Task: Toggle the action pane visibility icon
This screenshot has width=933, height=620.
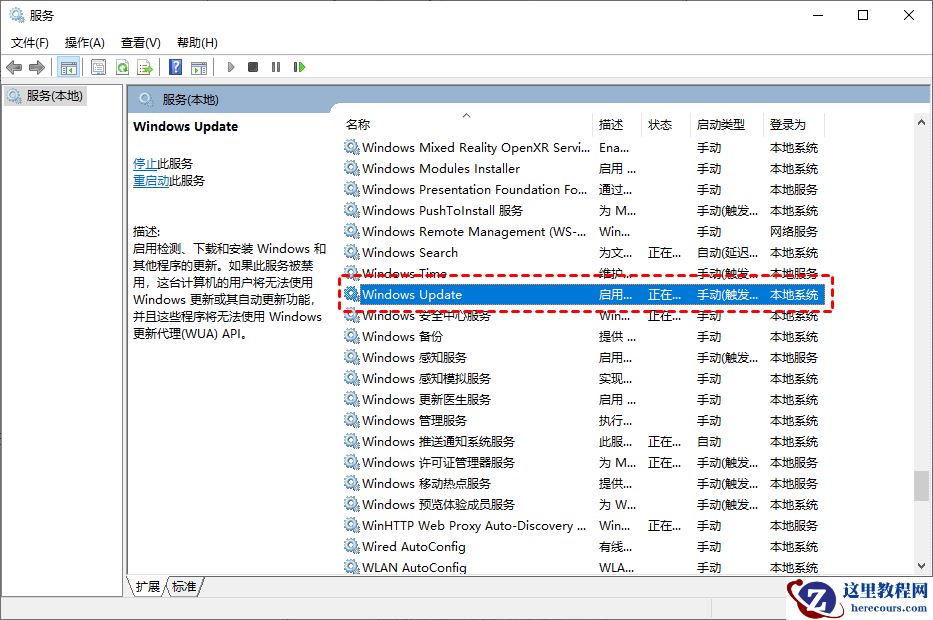Action: coord(200,67)
